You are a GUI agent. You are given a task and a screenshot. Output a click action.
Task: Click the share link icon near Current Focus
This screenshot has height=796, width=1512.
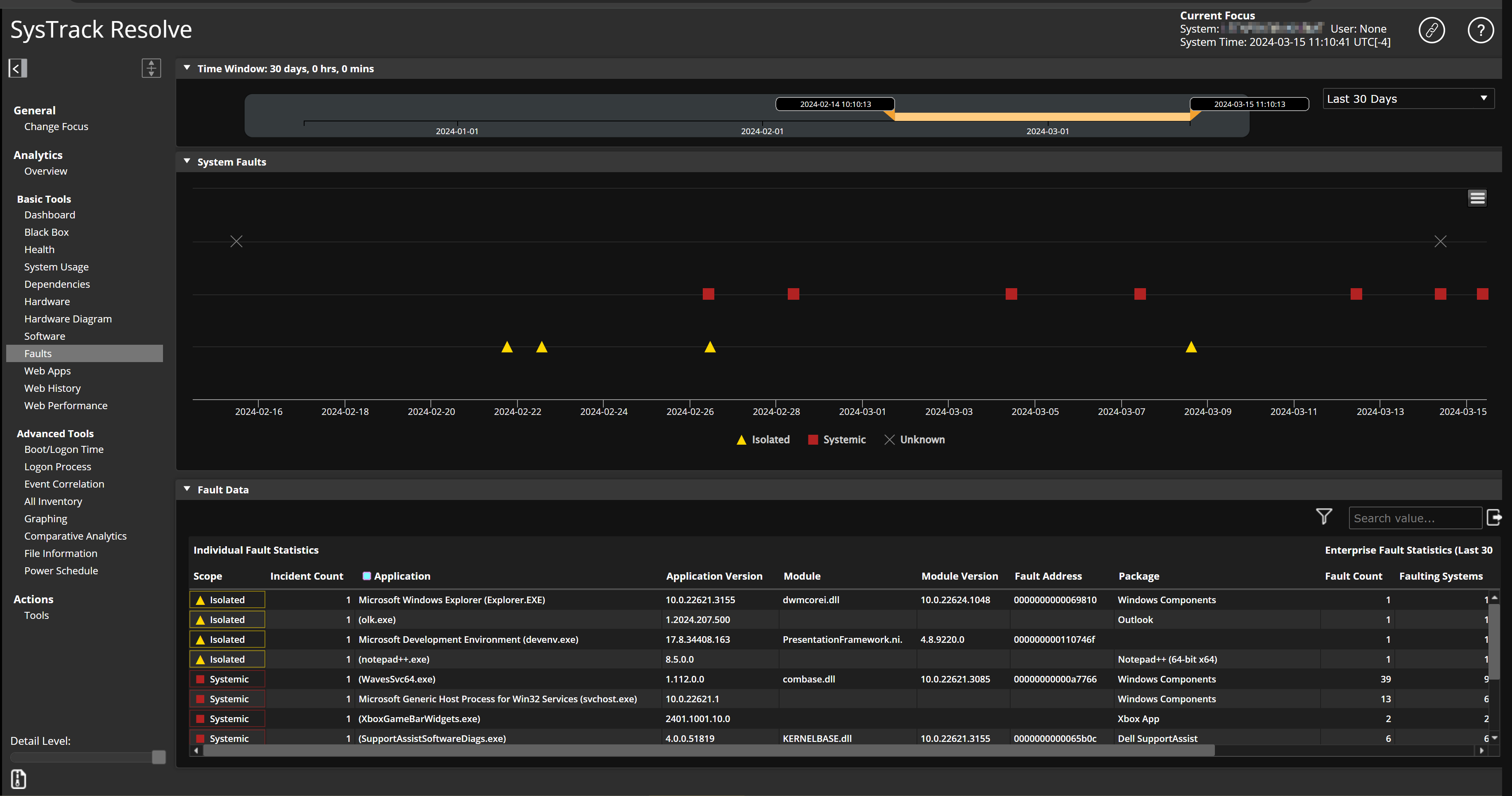coord(1432,29)
